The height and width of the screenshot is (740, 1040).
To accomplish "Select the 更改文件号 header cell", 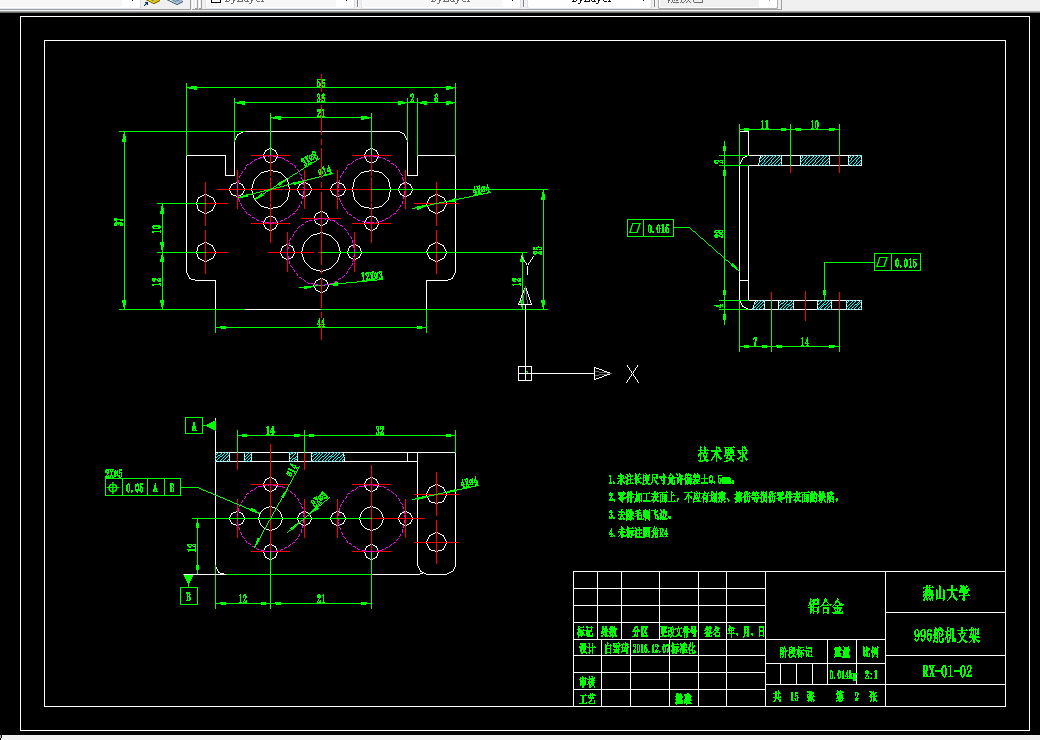I will 679,632.
